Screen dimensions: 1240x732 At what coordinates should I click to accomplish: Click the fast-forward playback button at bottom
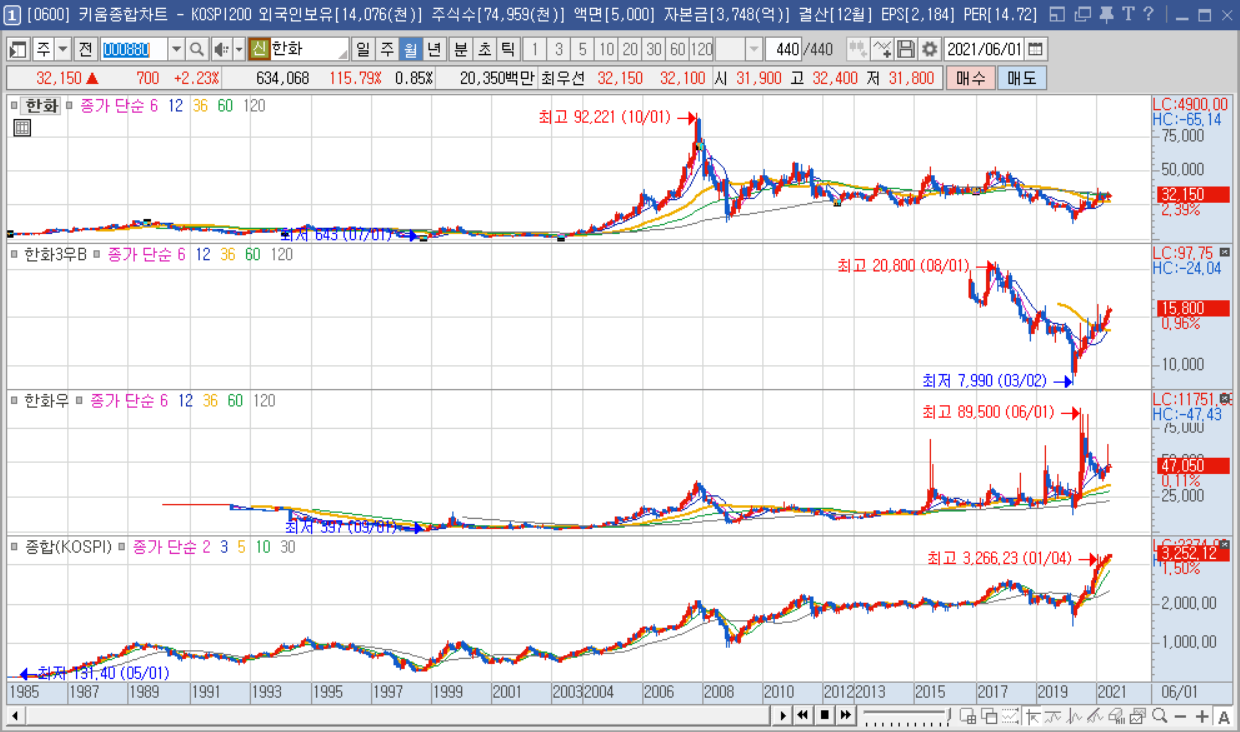(846, 716)
